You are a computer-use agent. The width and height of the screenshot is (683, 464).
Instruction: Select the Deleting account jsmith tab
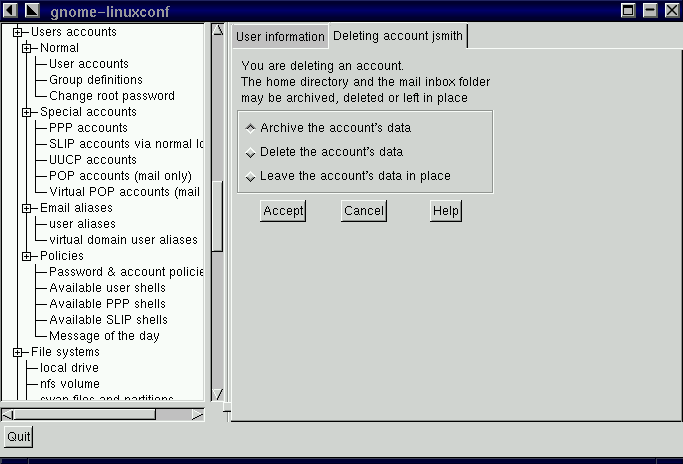pyautogui.click(x=398, y=36)
